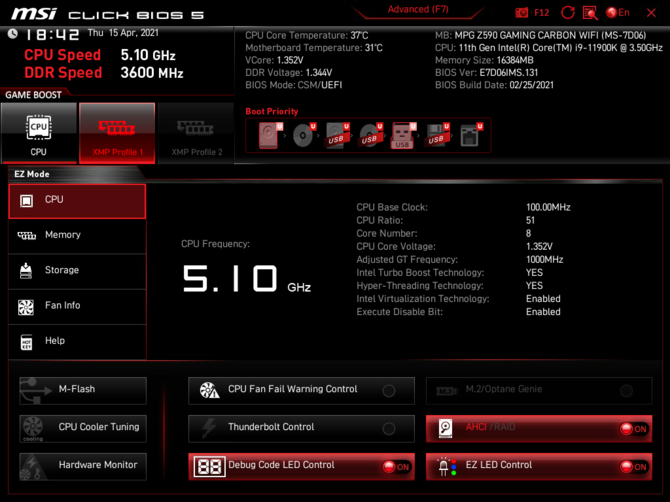Screen dimensions: 670x502
Task: Open Hardware Monitor
Action: coord(83,467)
